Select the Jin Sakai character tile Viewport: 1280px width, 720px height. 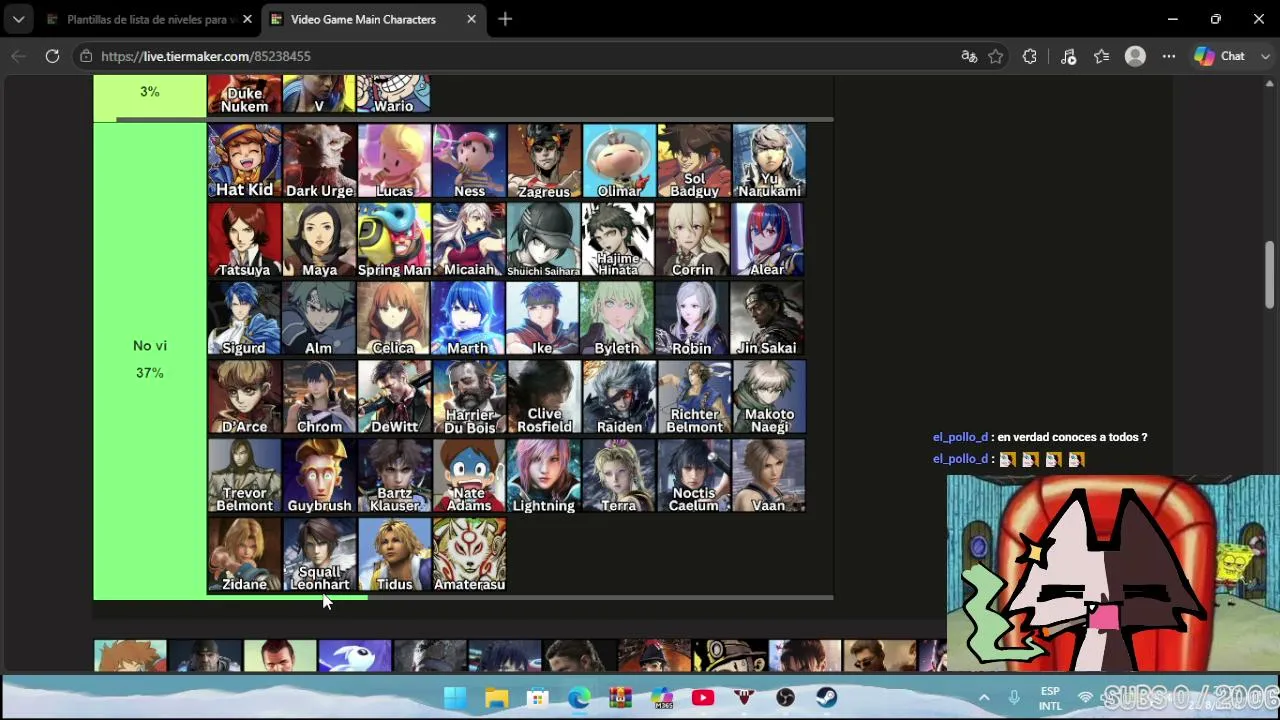coord(769,318)
